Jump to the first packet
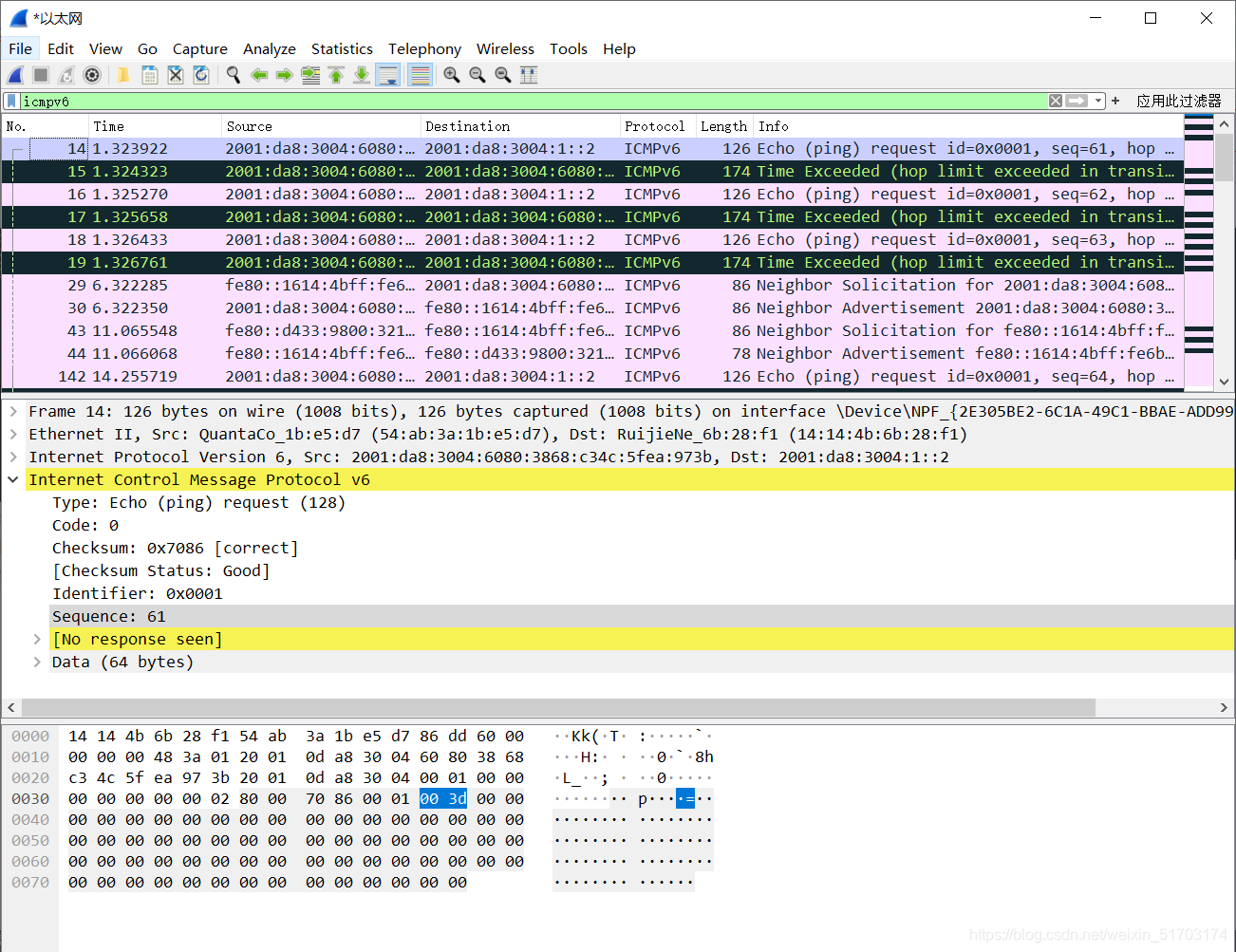Screen dimensions: 1236x952 point(336,75)
